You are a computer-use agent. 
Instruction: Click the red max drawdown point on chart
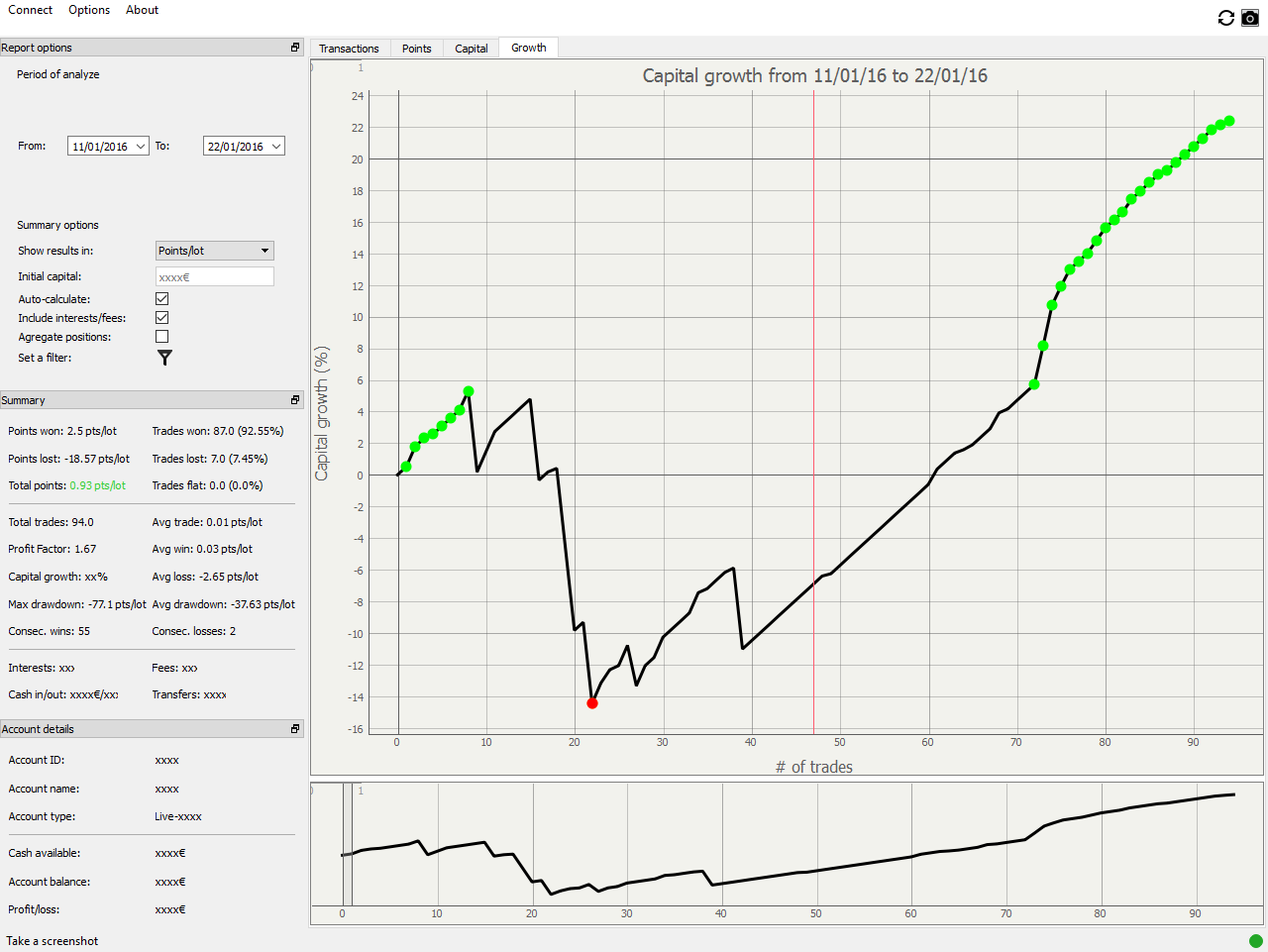(592, 703)
